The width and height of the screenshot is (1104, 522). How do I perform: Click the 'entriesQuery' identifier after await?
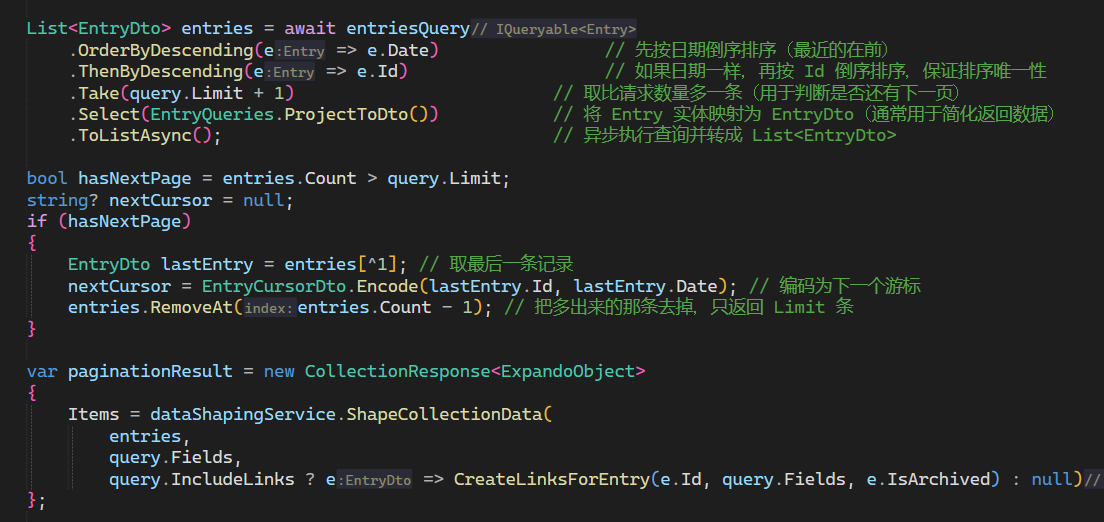point(408,29)
